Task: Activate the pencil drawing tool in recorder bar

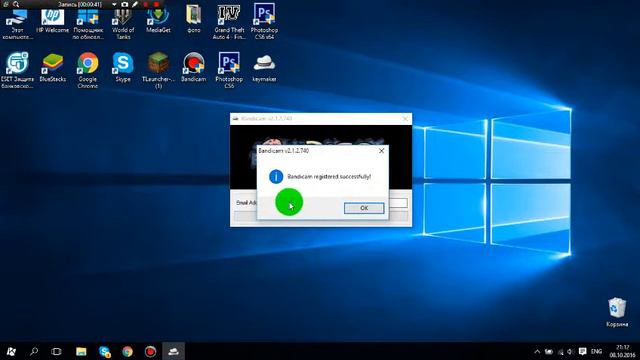Action: coord(135,4)
